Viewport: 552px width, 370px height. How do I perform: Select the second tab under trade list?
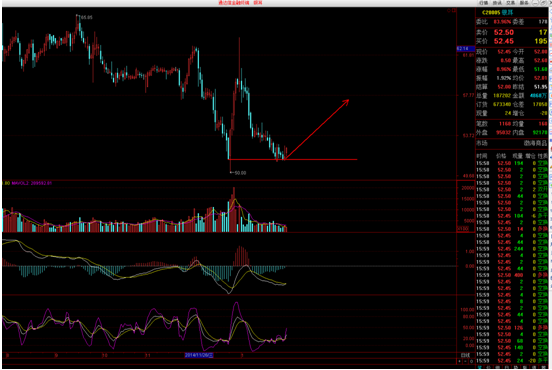point(489,367)
